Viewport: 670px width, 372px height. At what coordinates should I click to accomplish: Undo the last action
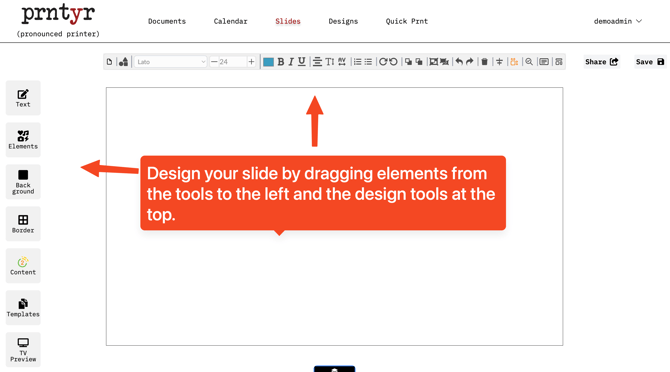pos(459,62)
